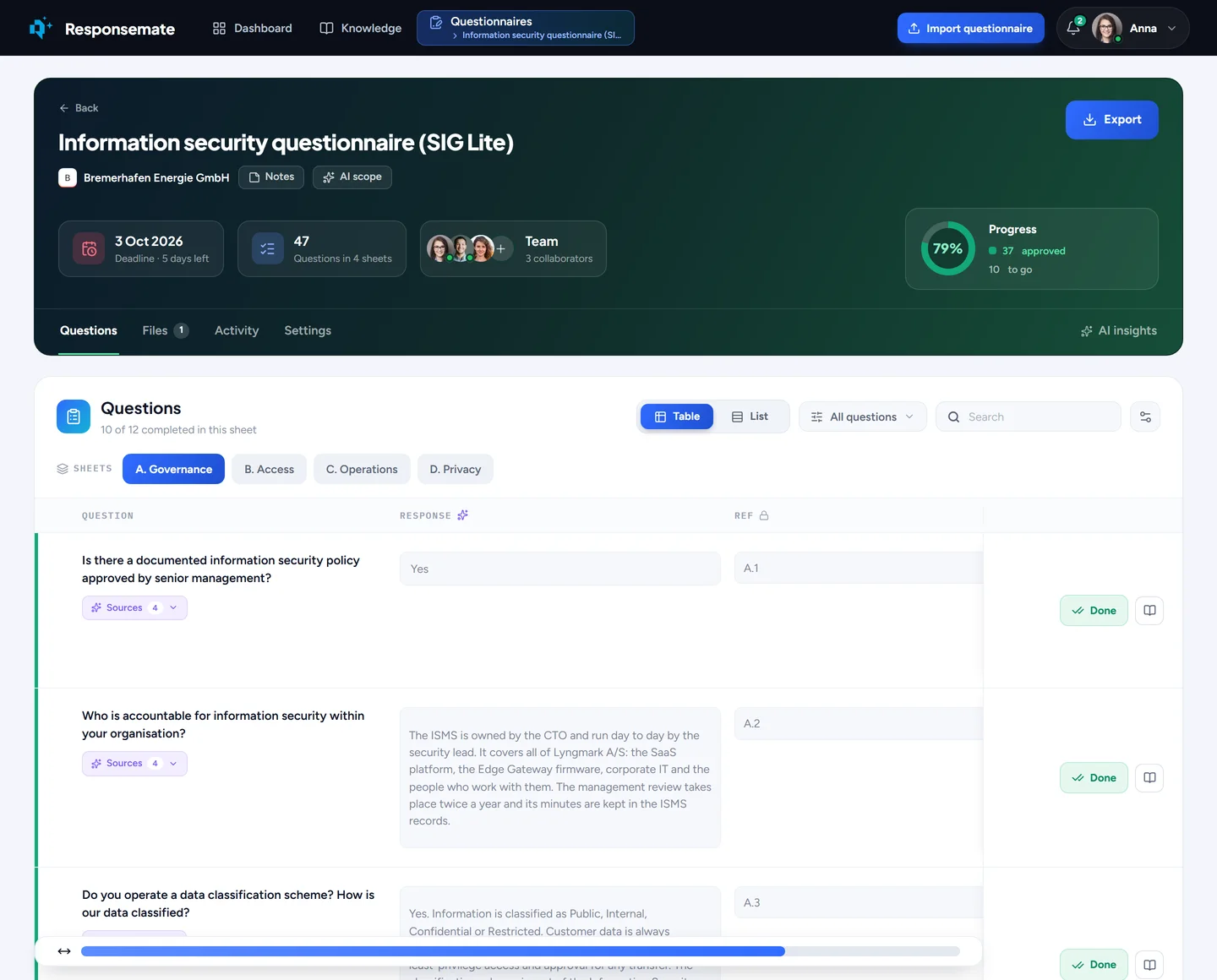Toggle Done status for question A.2
The width and height of the screenshot is (1217, 980).
1094,778
